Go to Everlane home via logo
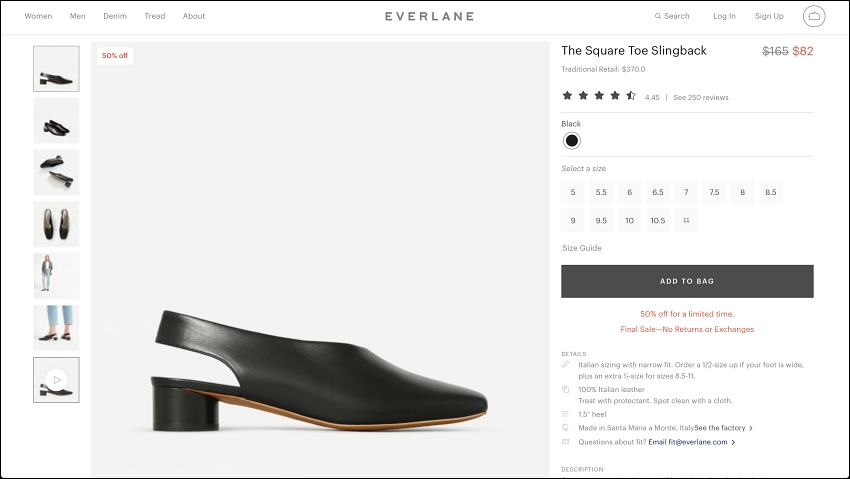This screenshot has width=850, height=479. tap(429, 16)
